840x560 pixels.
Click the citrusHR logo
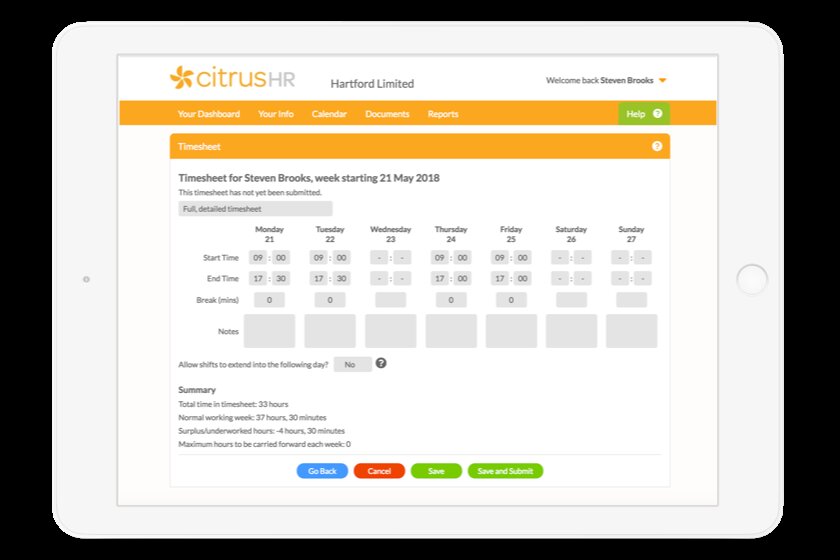point(232,79)
